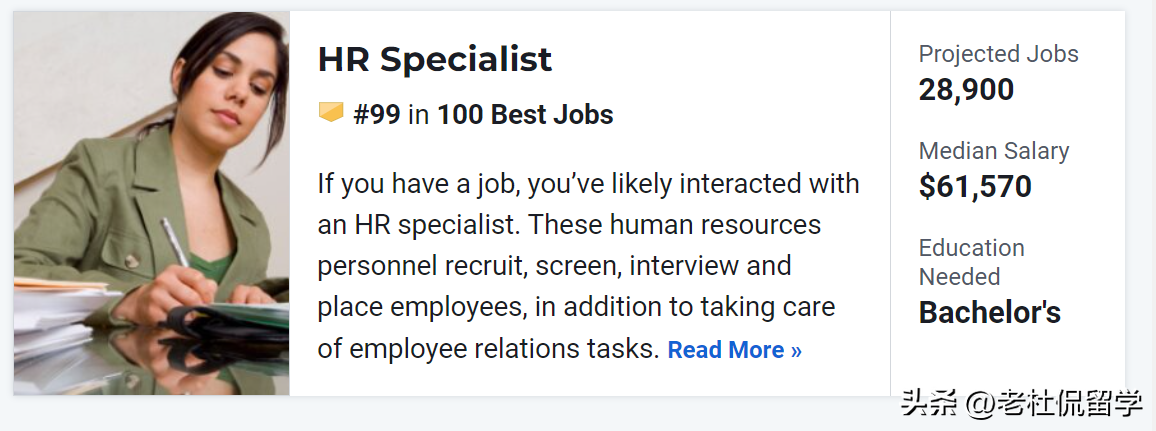Select the Median Salary label
The width and height of the screenshot is (1156, 431).
(x=993, y=151)
